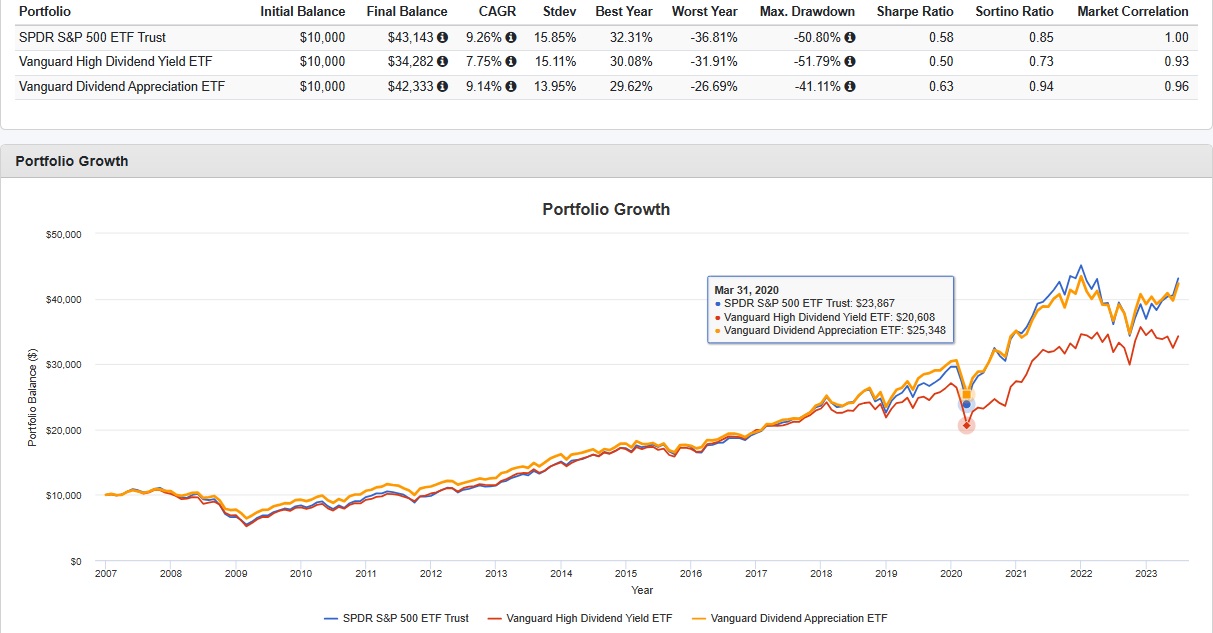The image size is (1213, 633).
Task: Click the red Mar 2020 data point marker
Action: click(x=966, y=425)
